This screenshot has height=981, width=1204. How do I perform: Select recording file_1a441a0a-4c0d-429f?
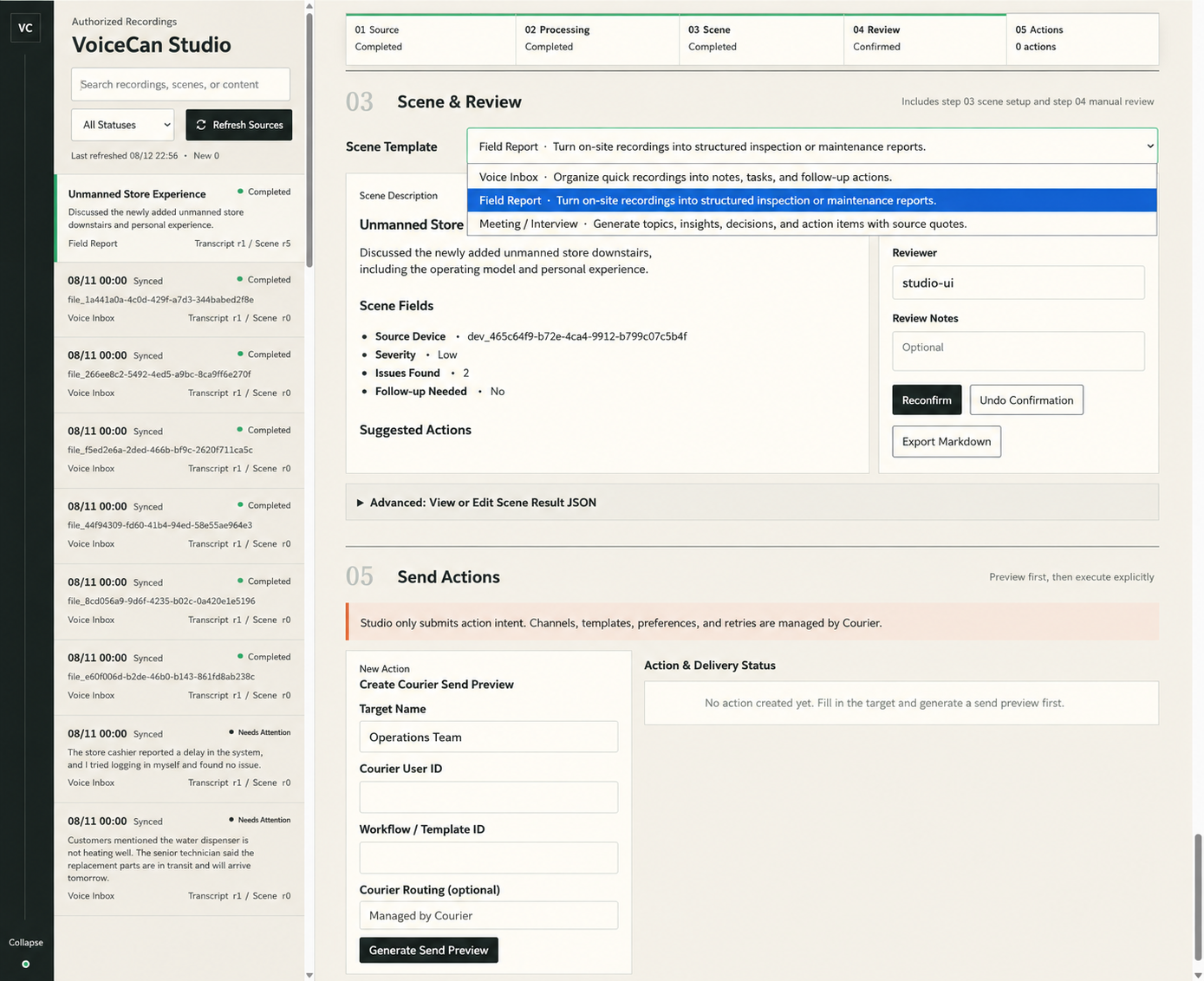tap(179, 299)
